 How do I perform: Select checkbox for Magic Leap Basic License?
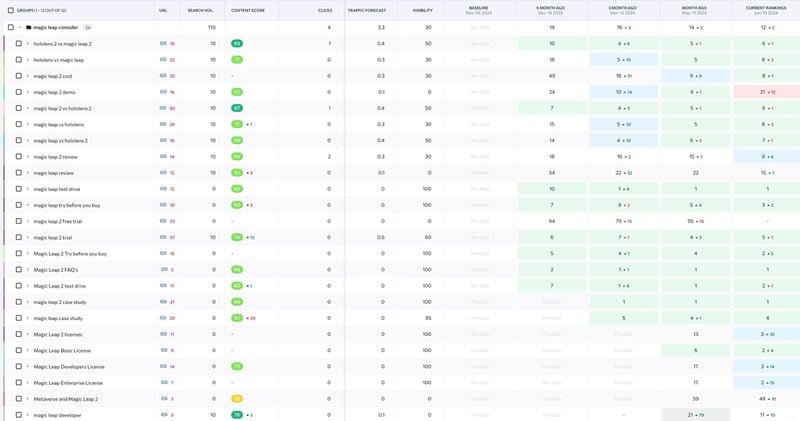pos(19,350)
